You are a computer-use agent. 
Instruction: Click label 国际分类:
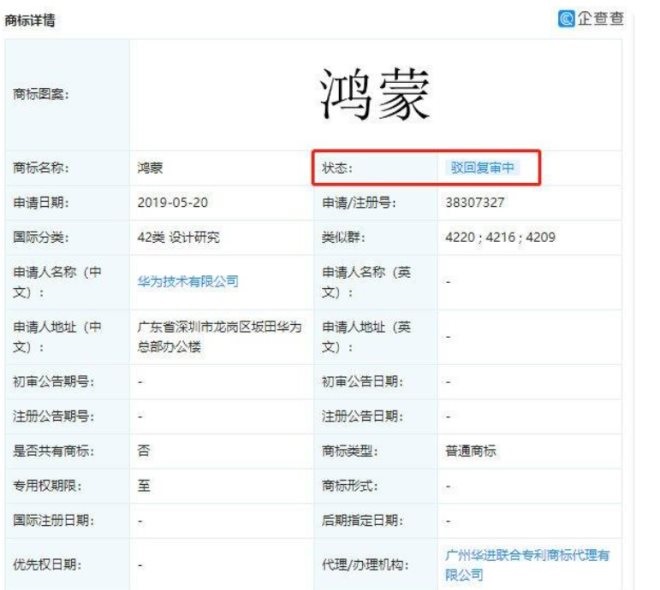click(41, 237)
